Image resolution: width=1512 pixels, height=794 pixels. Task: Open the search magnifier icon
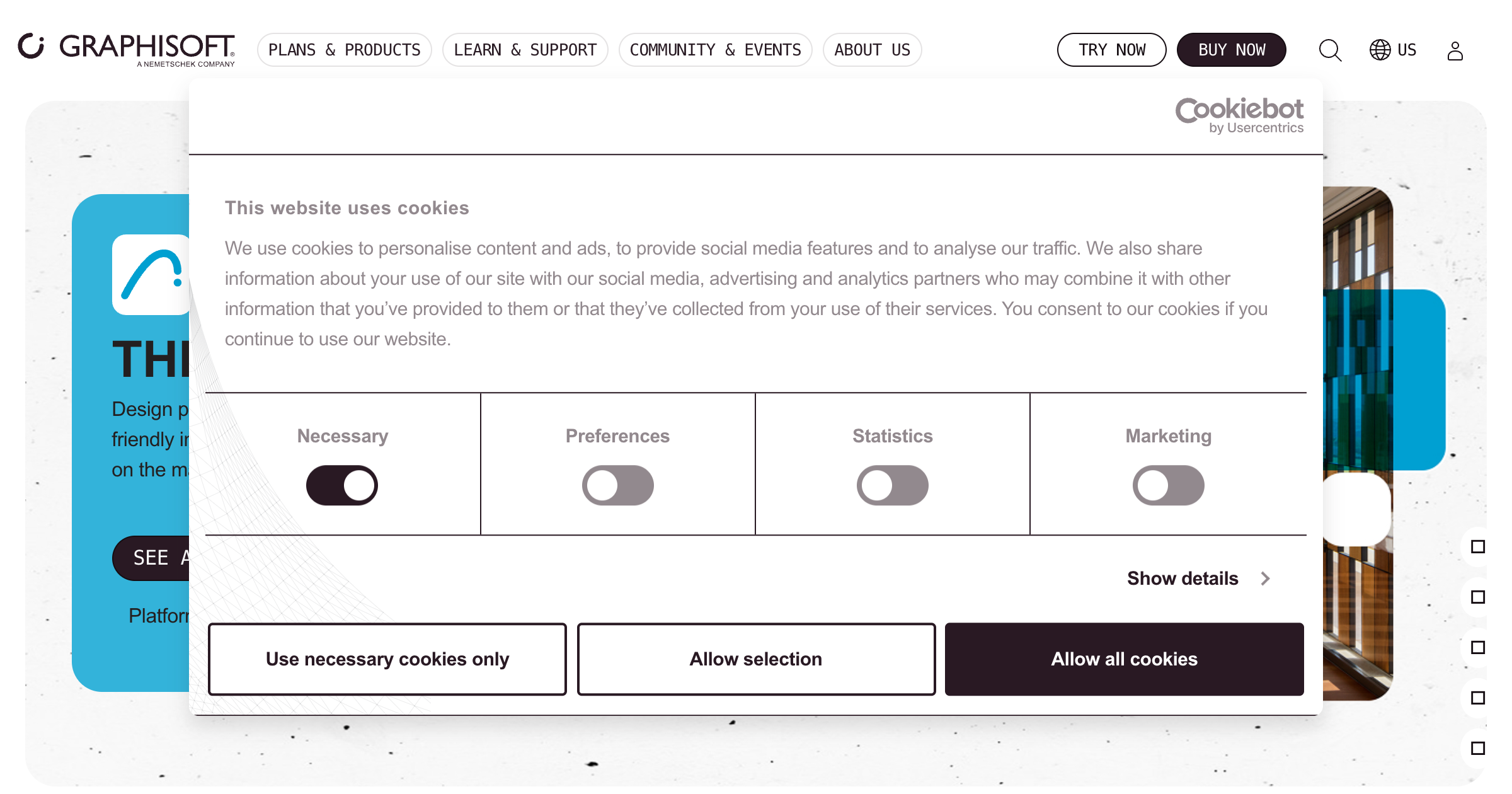(x=1330, y=50)
